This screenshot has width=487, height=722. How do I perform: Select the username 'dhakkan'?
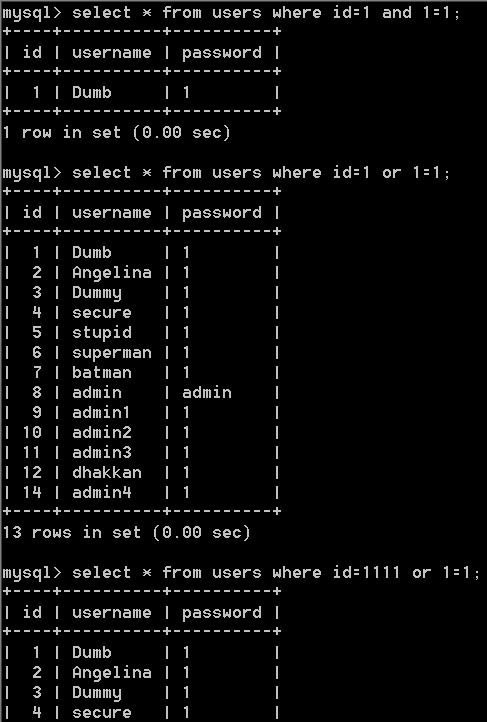point(107,473)
